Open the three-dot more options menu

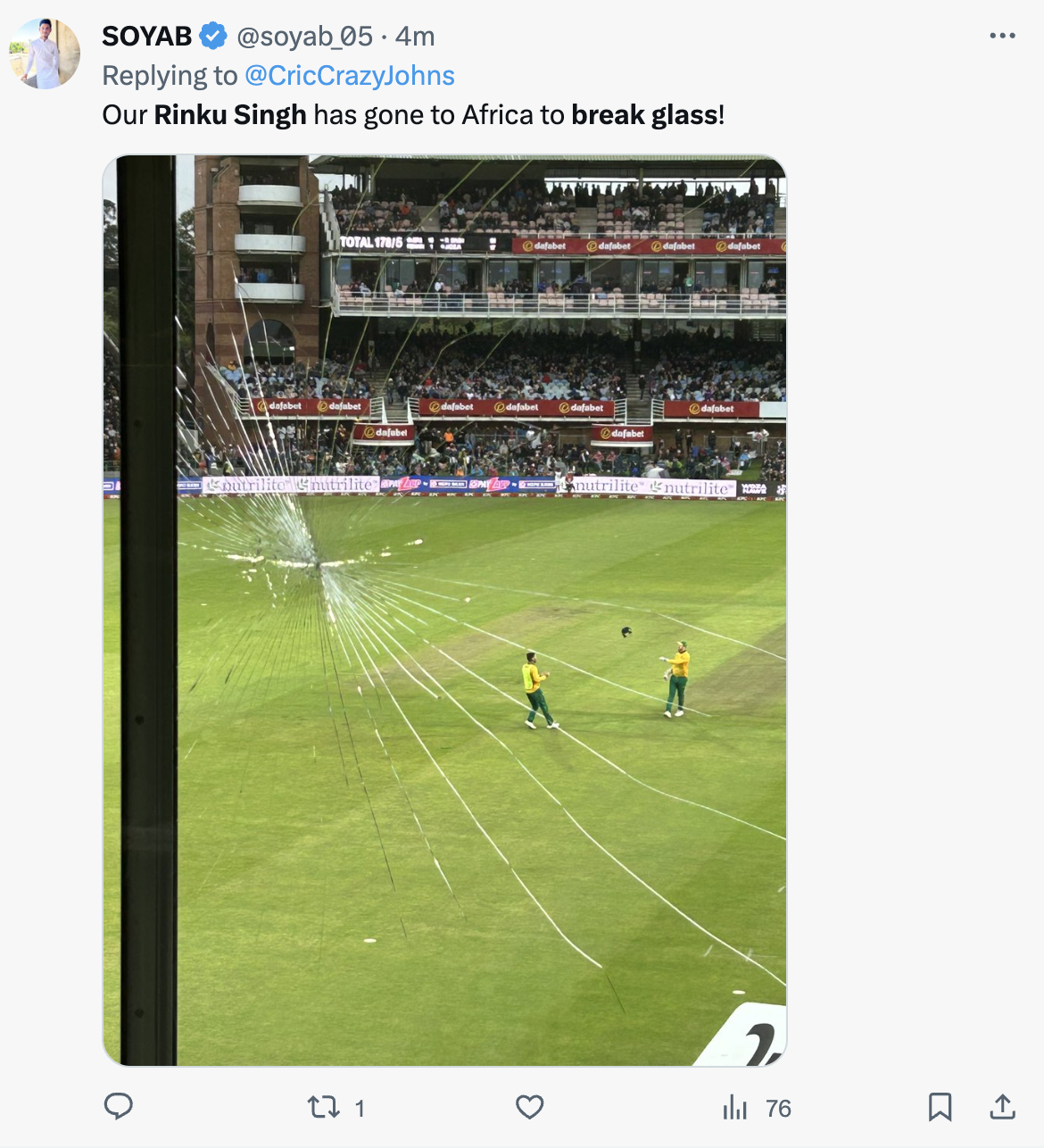[1002, 36]
